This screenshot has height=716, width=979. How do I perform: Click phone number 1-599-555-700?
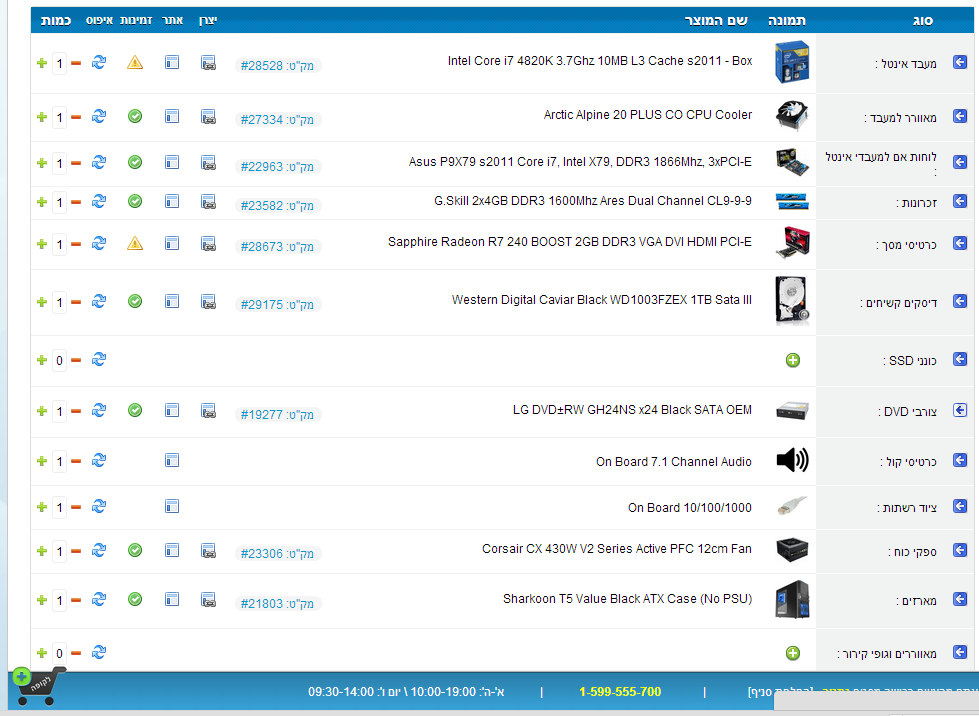pyautogui.click(x=620, y=692)
